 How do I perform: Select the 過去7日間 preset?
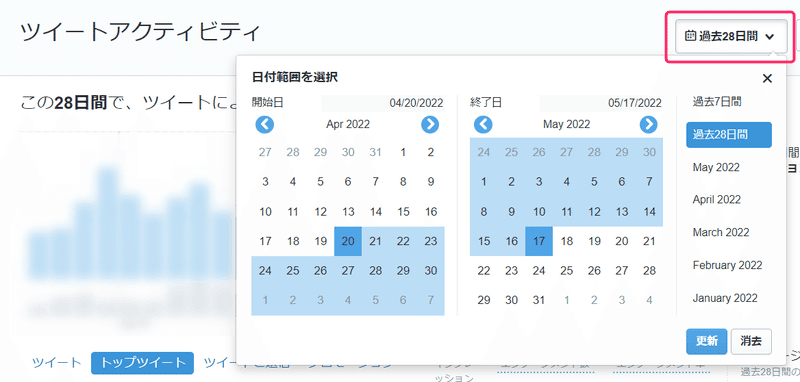(x=717, y=102)
